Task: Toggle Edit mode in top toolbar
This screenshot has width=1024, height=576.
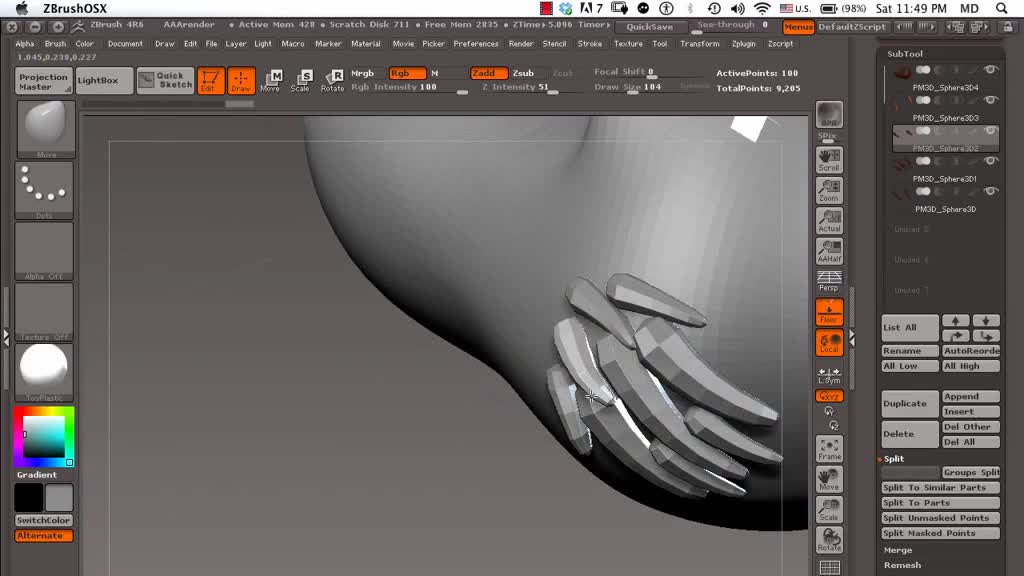Action: pos(210,81)
